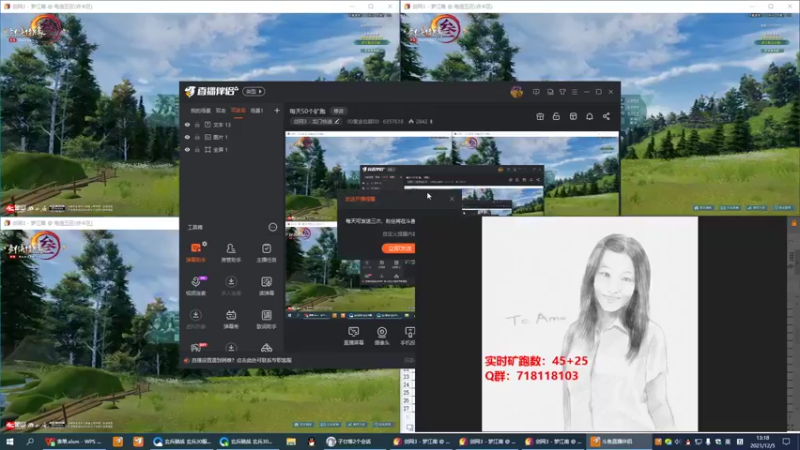Open the hamburger menu in title bar

pyautogui.click(x=574, y=92)
